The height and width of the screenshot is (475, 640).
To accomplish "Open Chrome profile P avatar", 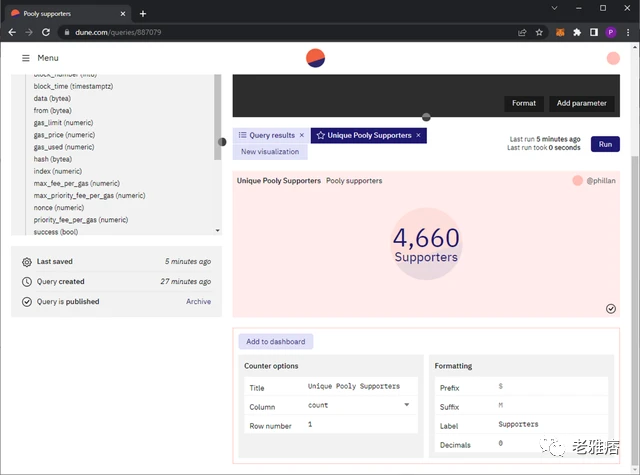I will [611, 32].
